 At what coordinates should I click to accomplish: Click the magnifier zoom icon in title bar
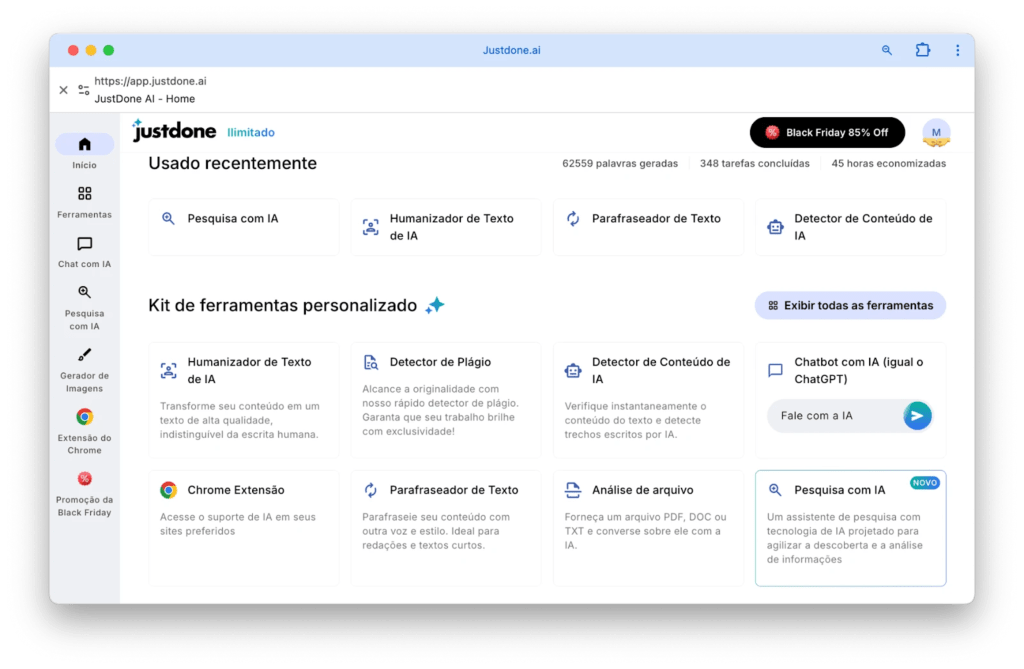[x=887, y=50]
